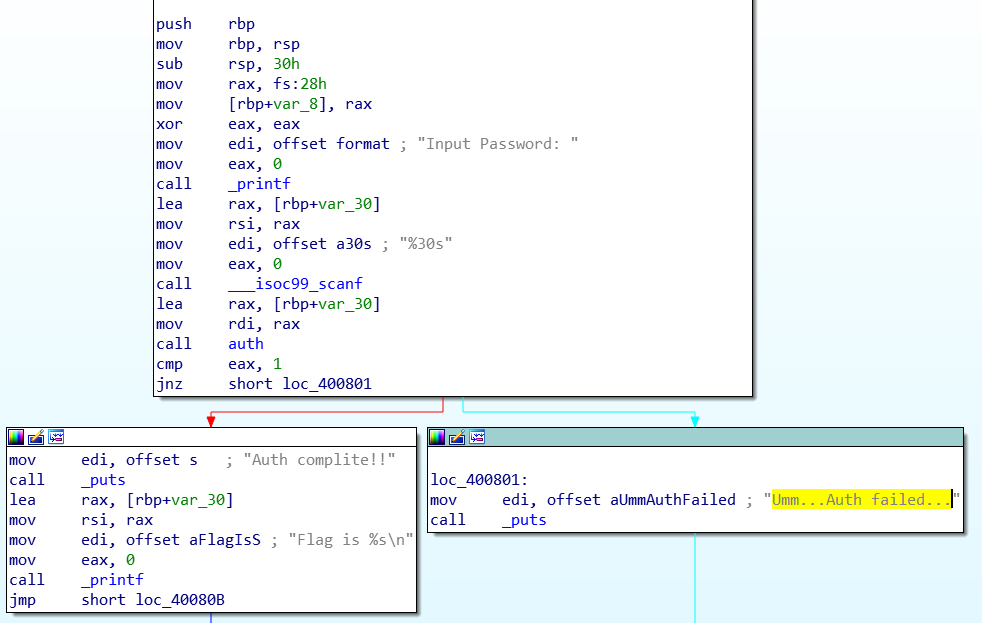The width and height of the screenshot is (982, 623).
Task: Select the "jnz short loc_400801" jump
Action: [264, 384]
